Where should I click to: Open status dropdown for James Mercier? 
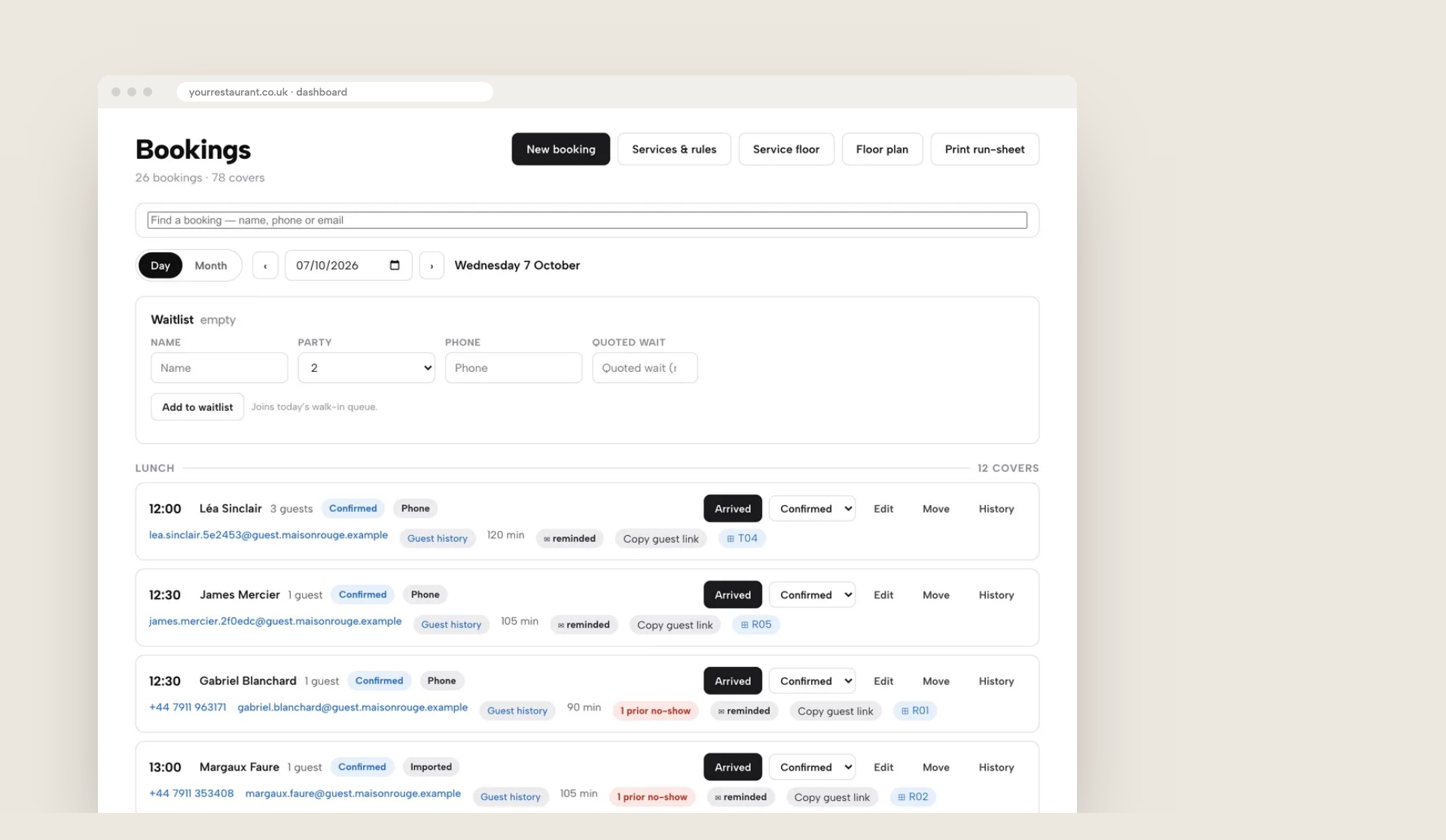[812, 595]
